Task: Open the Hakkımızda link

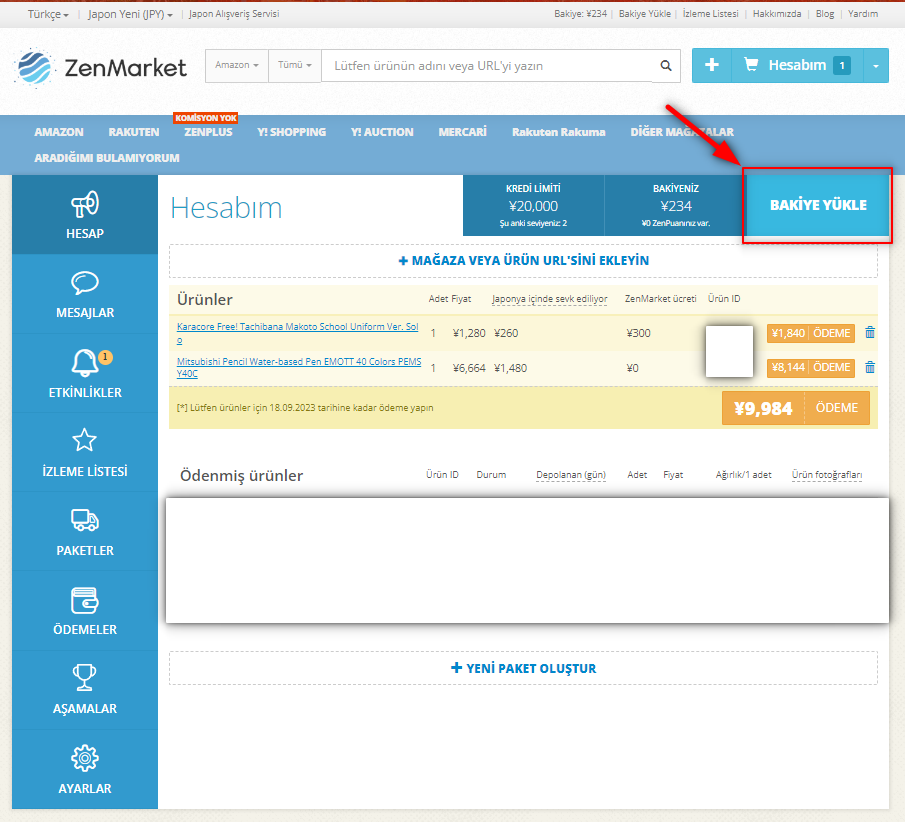Action: [x=777, y=14]
